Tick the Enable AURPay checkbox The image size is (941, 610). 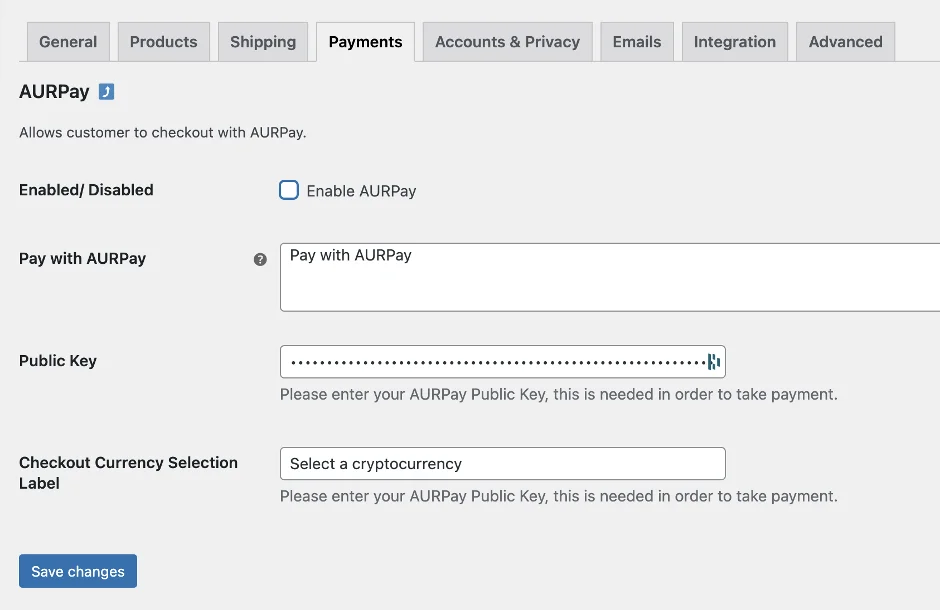click(289, 190)
